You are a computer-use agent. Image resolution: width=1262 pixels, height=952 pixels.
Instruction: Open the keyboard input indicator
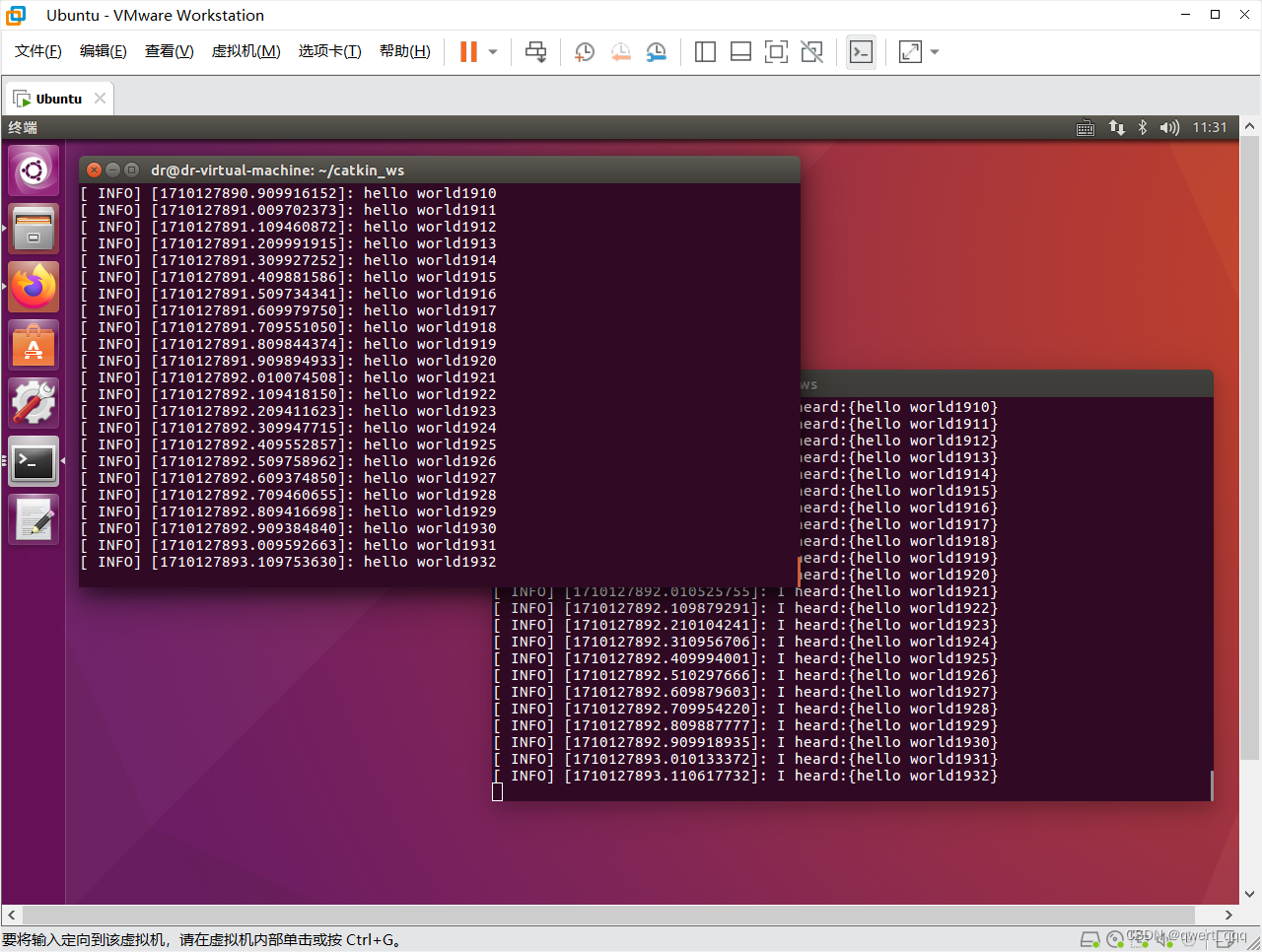pyautogui.click(x=1086, y=127)
